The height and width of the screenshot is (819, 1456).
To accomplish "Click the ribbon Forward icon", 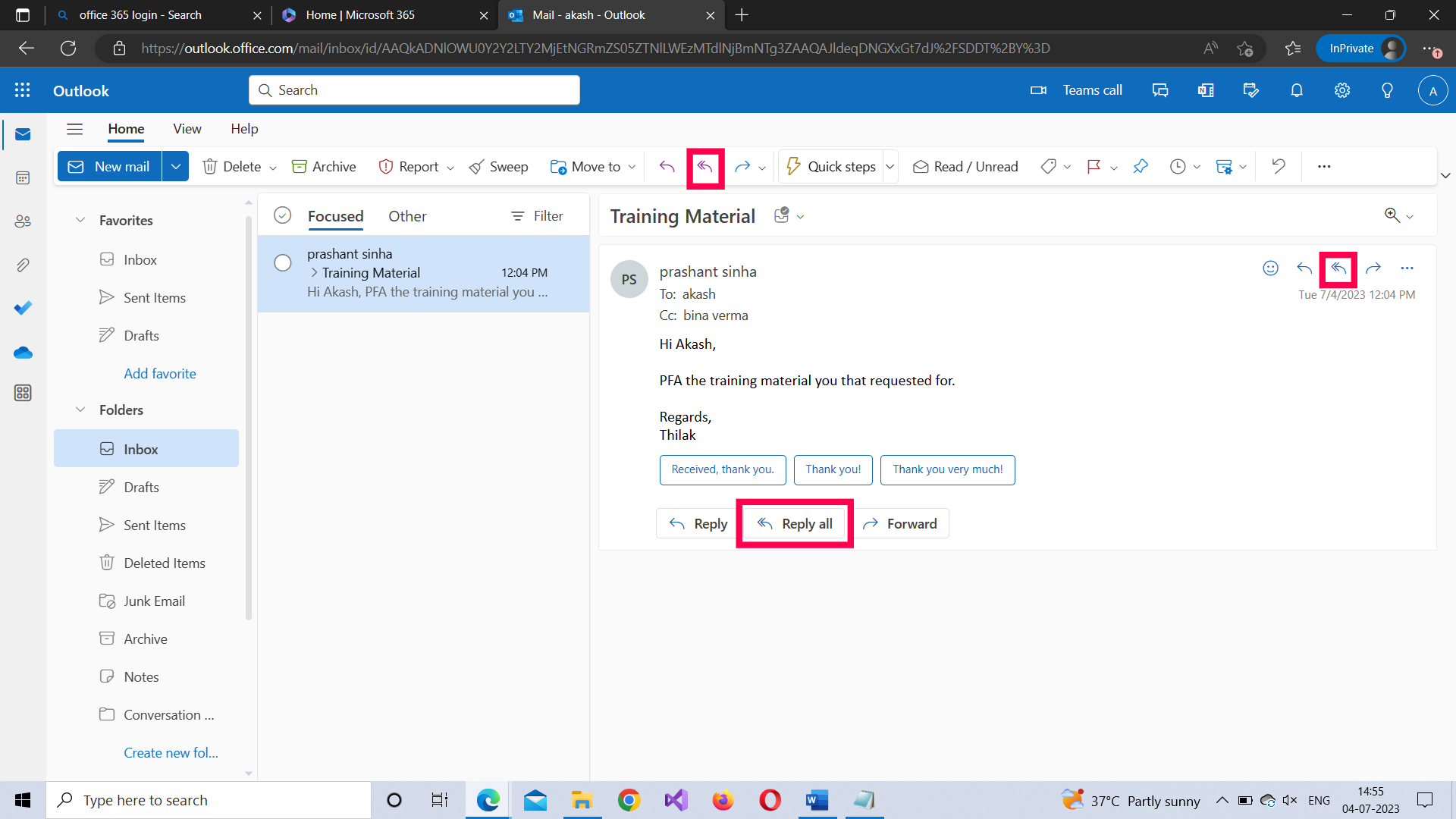I will click(742, 167).
